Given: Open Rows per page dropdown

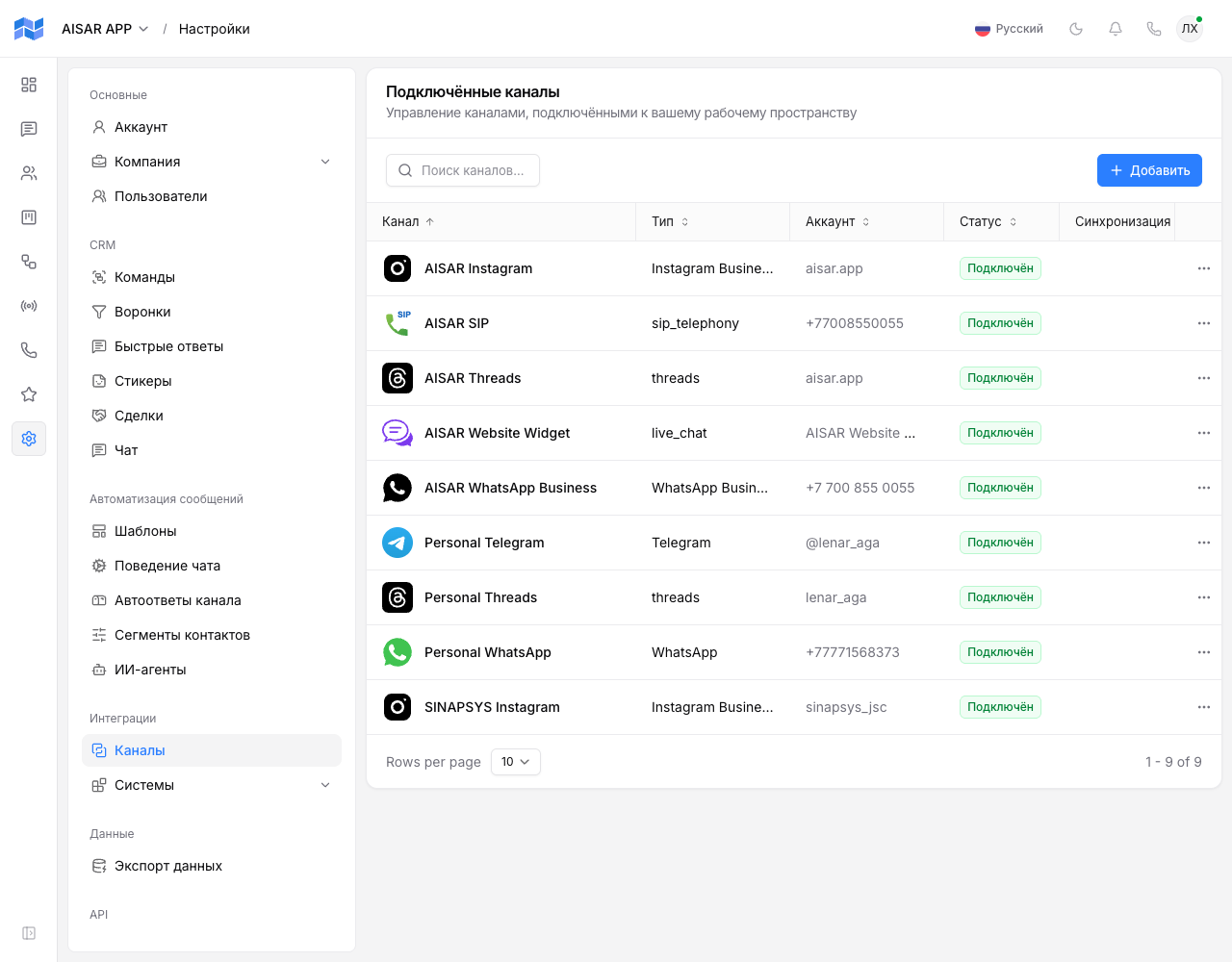Looking at the screenshot, I should tap(516, 762).
